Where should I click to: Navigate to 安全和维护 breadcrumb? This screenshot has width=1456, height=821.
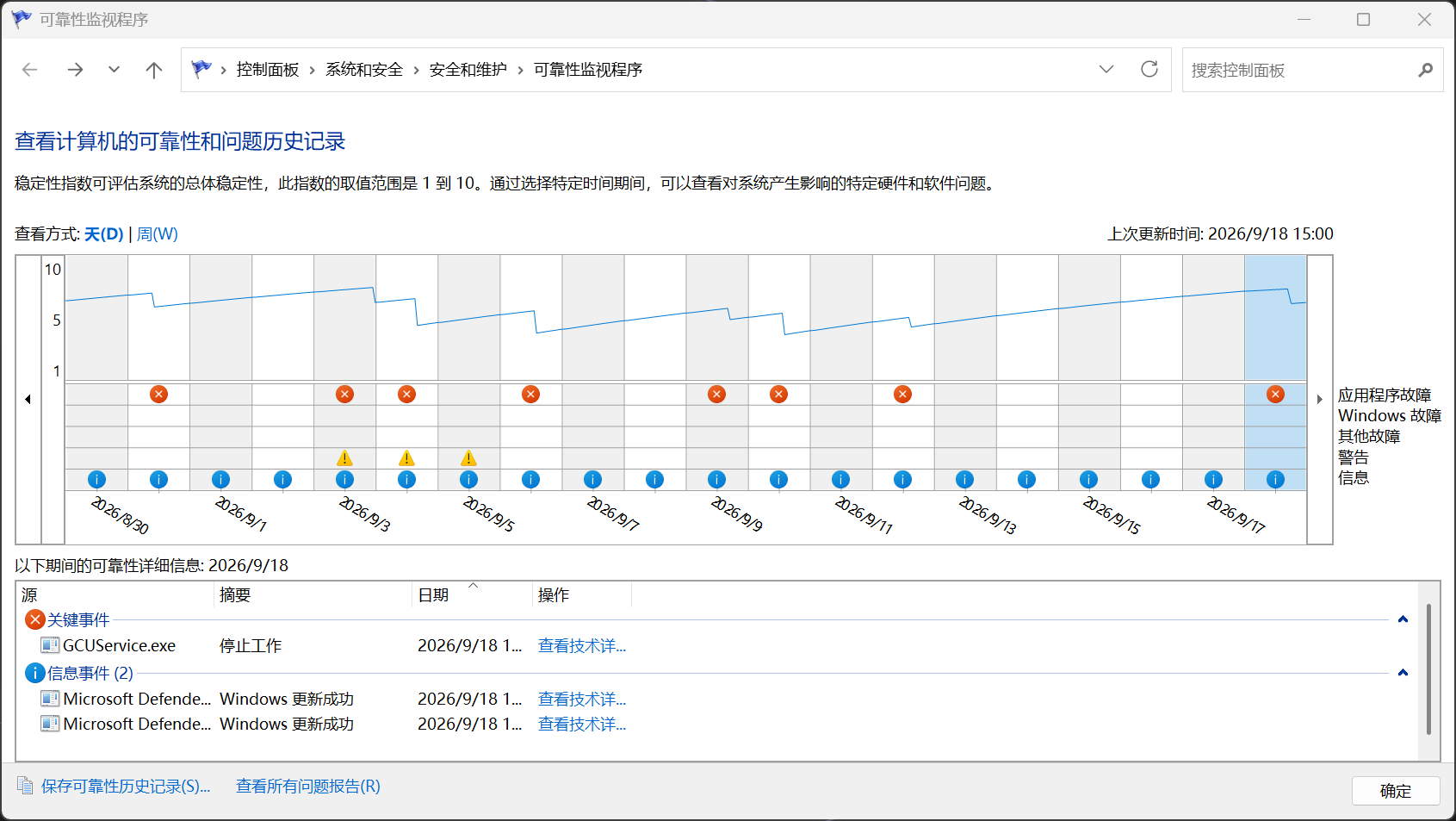pyautogui.click(x=468, y=70)
